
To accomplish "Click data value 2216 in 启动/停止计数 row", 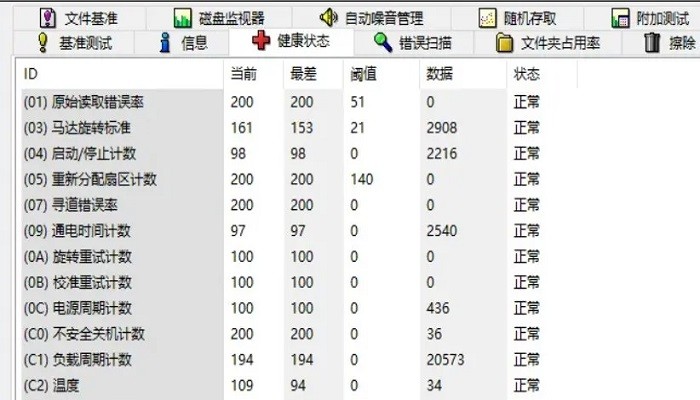I will pos(442,154).
